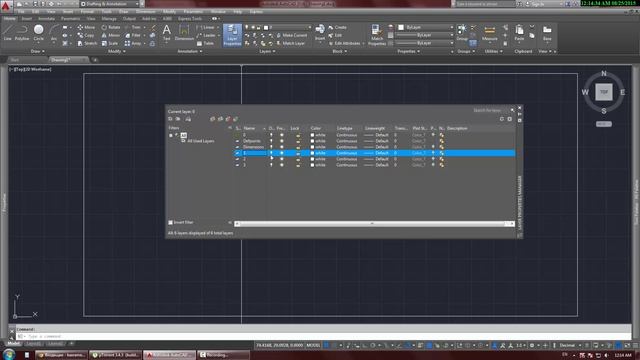The width and height of the screenshot is (640, 360).
Task: Activate the Stretch tool
Action: [x=87, y=43]
